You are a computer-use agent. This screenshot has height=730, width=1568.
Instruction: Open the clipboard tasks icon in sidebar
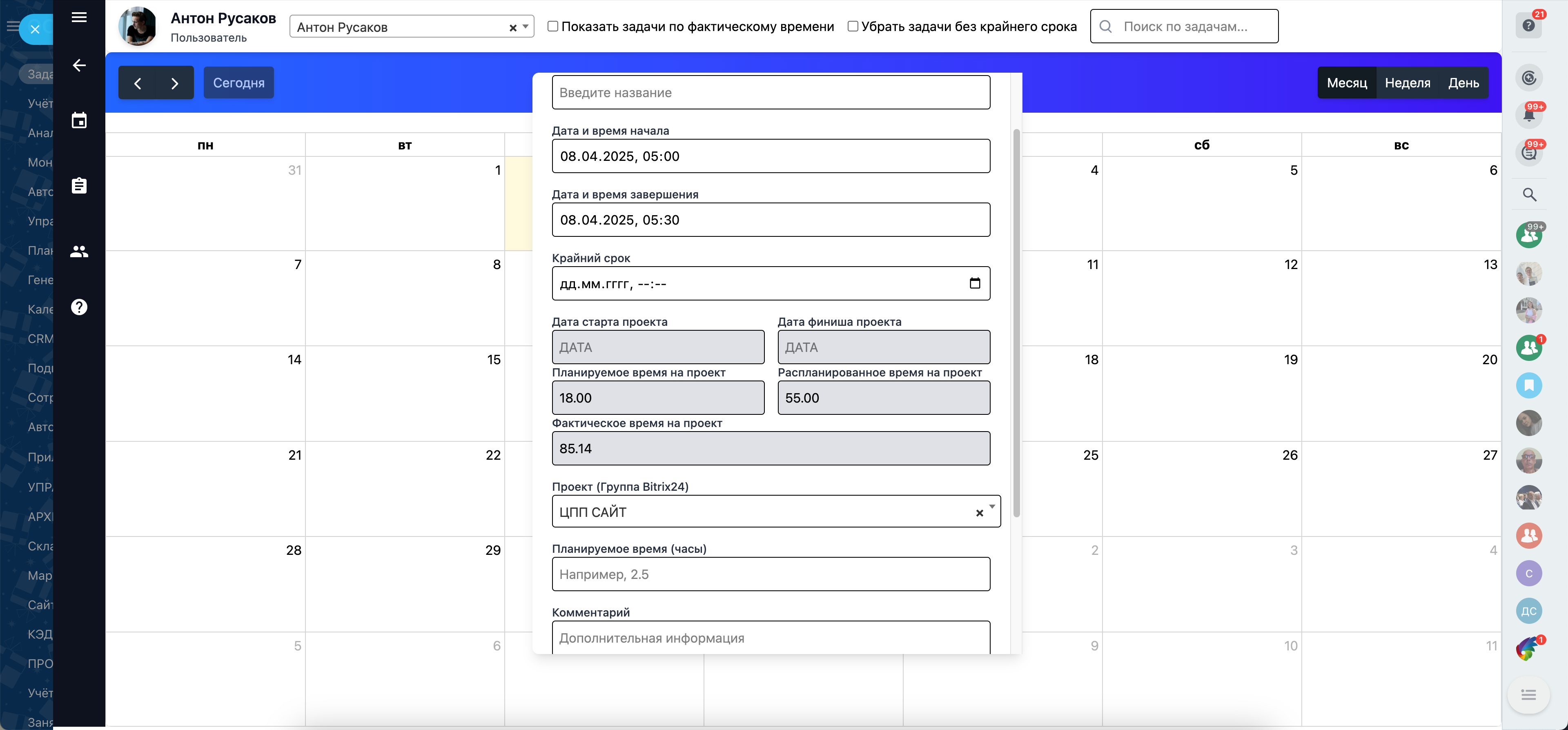point(79,186)
